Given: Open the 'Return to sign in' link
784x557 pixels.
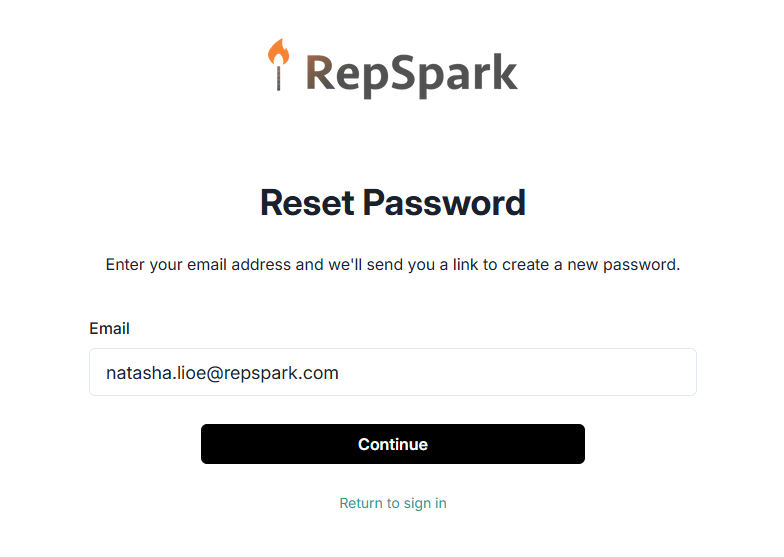Looking at the screenshot, I should point(393,503).
